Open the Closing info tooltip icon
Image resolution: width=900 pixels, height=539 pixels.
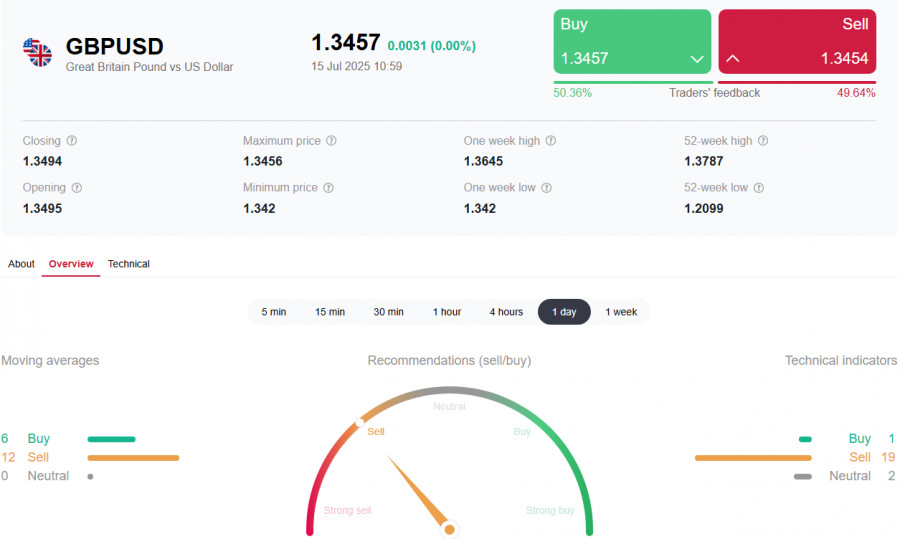point(72,141)
